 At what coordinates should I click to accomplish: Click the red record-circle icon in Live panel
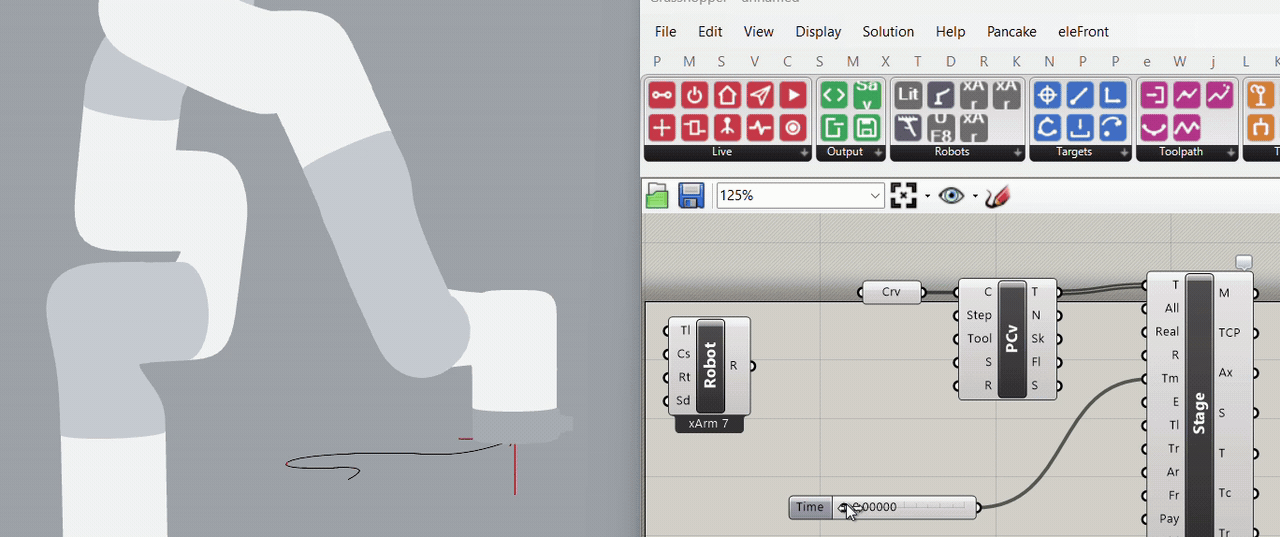pyautogui.click(x=793, y=128)
